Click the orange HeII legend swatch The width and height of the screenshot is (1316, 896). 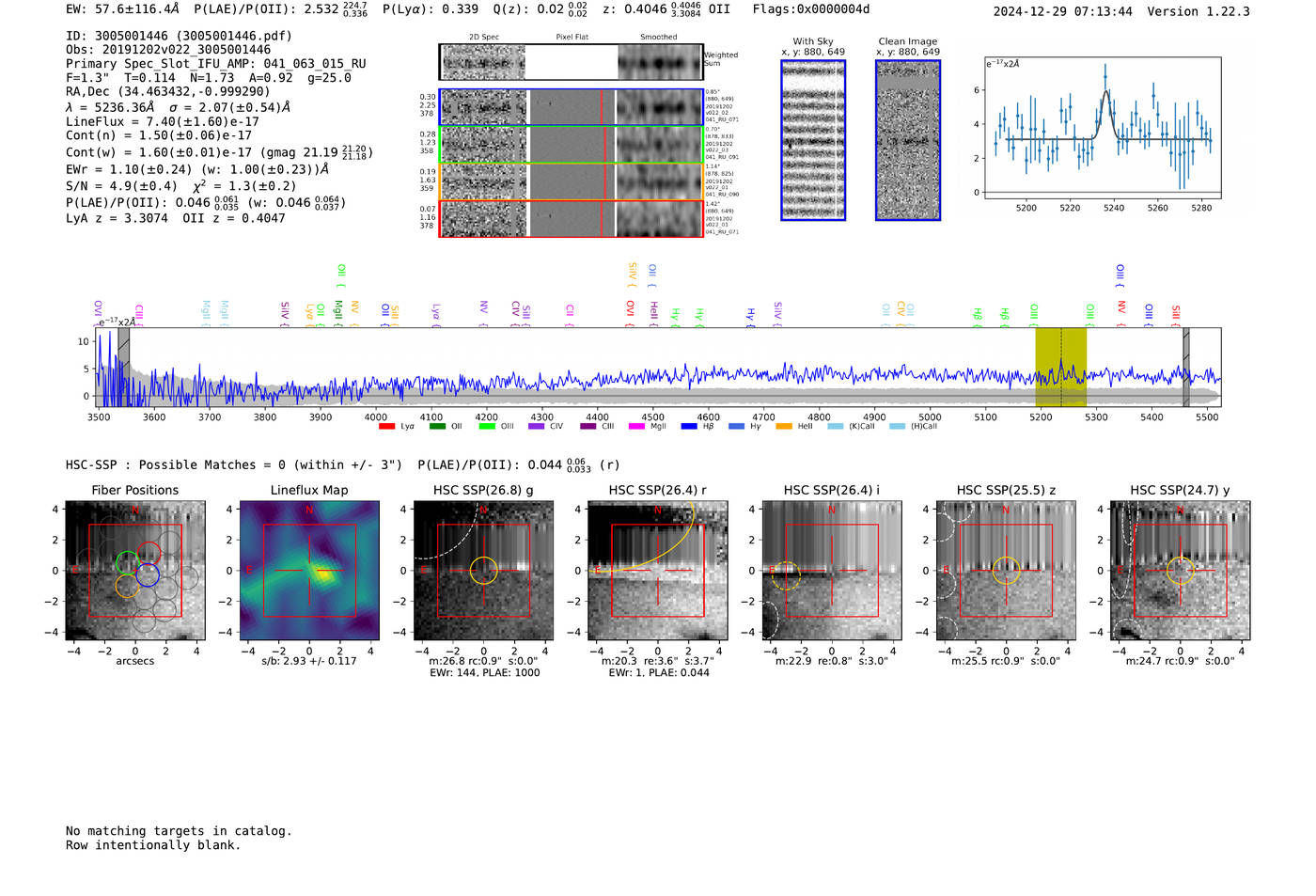tap(784, 427)
